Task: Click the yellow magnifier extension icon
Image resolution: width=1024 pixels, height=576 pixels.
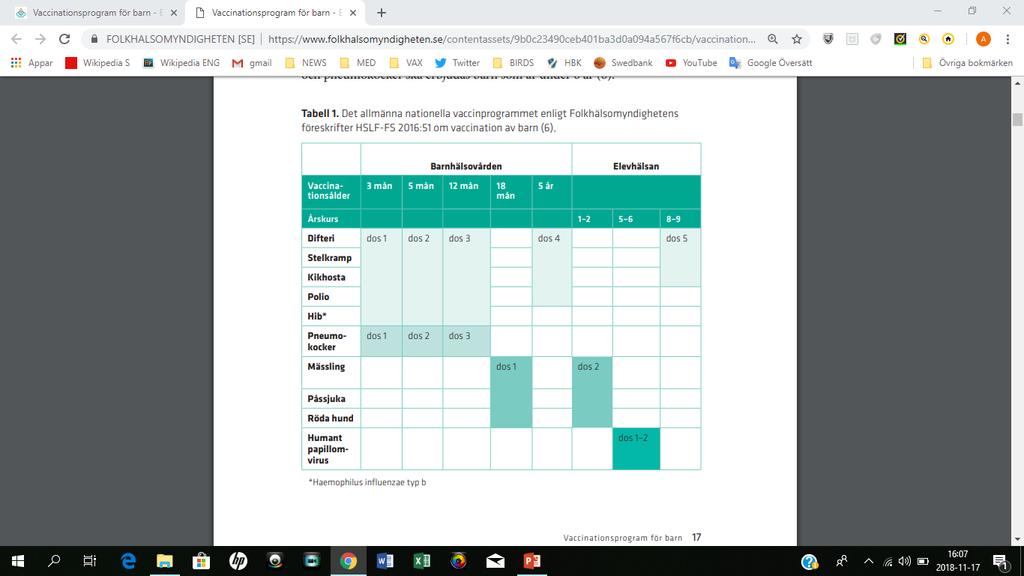Action: tap(924, 39)
